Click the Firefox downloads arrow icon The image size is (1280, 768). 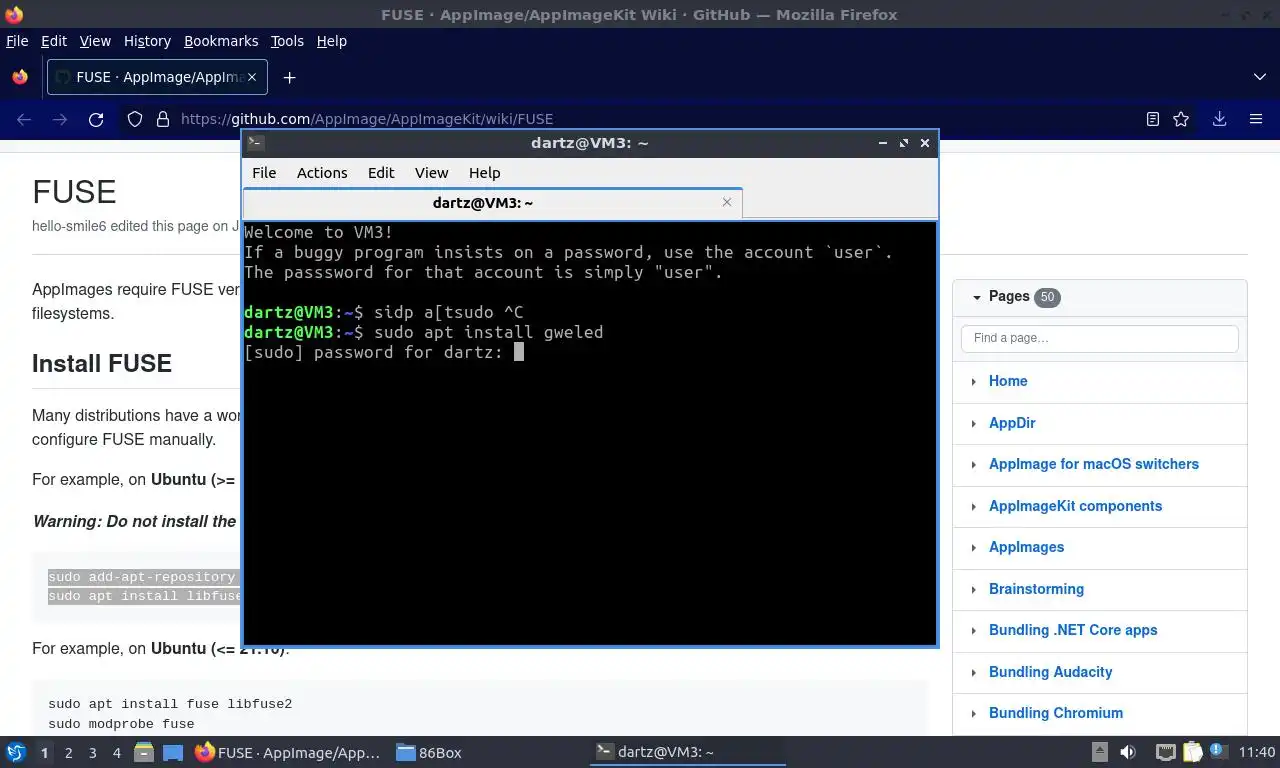[x=1219, y=119]
